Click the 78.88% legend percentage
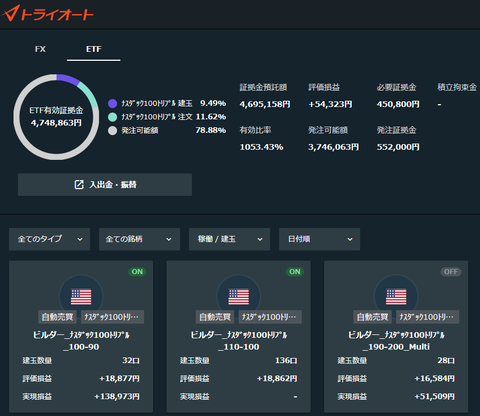Screen dimensions: 480x416 click(211, 130)
